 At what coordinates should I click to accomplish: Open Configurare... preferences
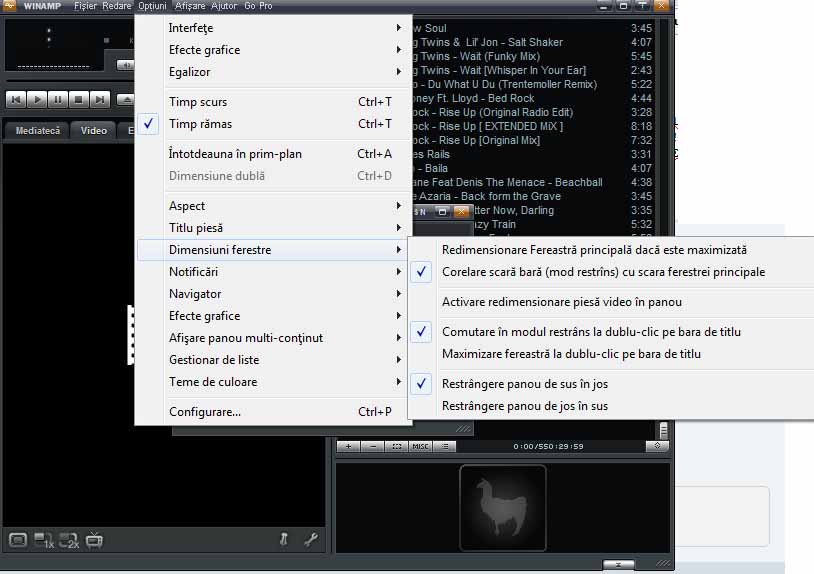(274, 412)
